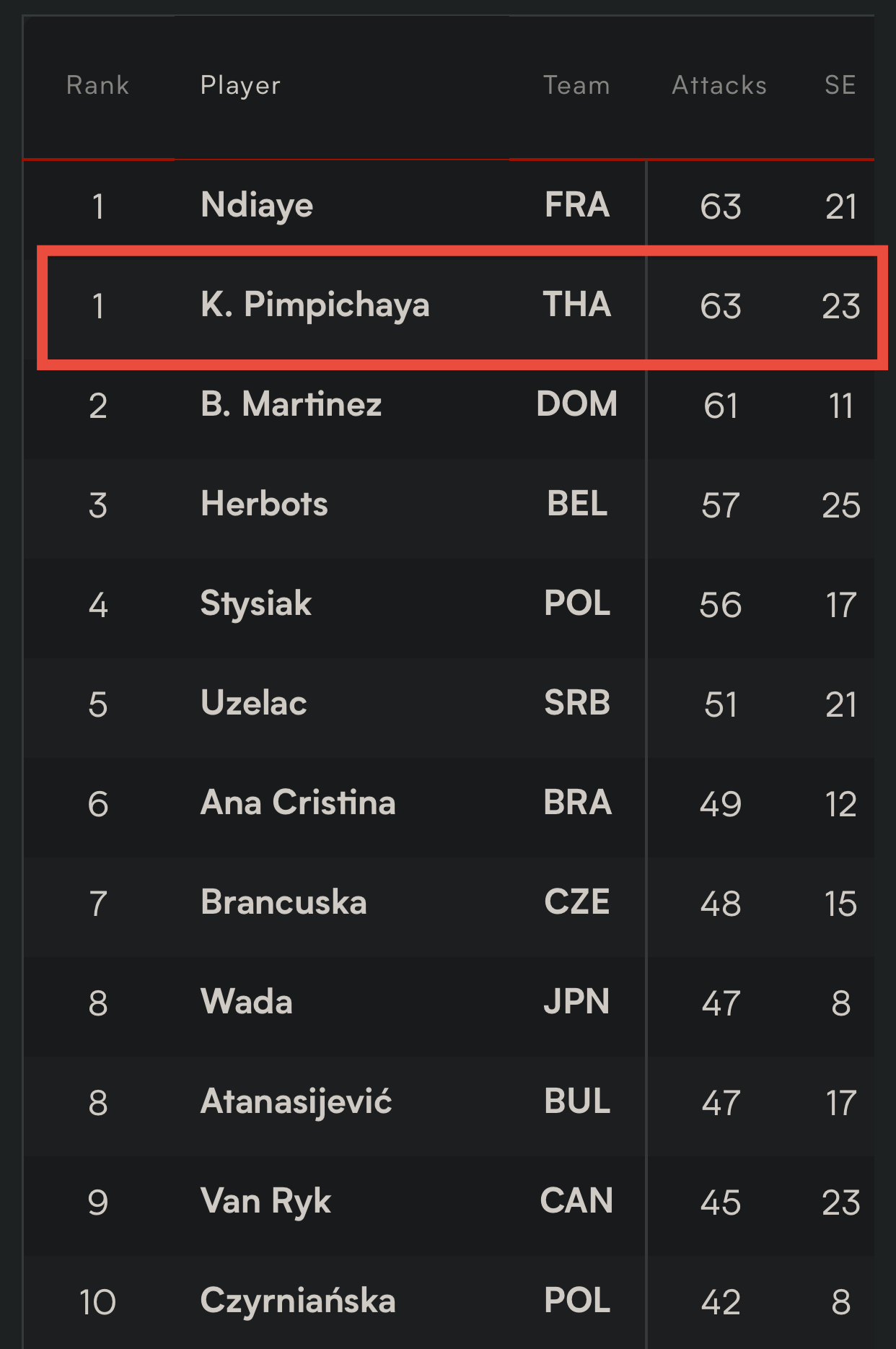Sort table by the Rank column header
896x1349 pixels.
point(97,85)
